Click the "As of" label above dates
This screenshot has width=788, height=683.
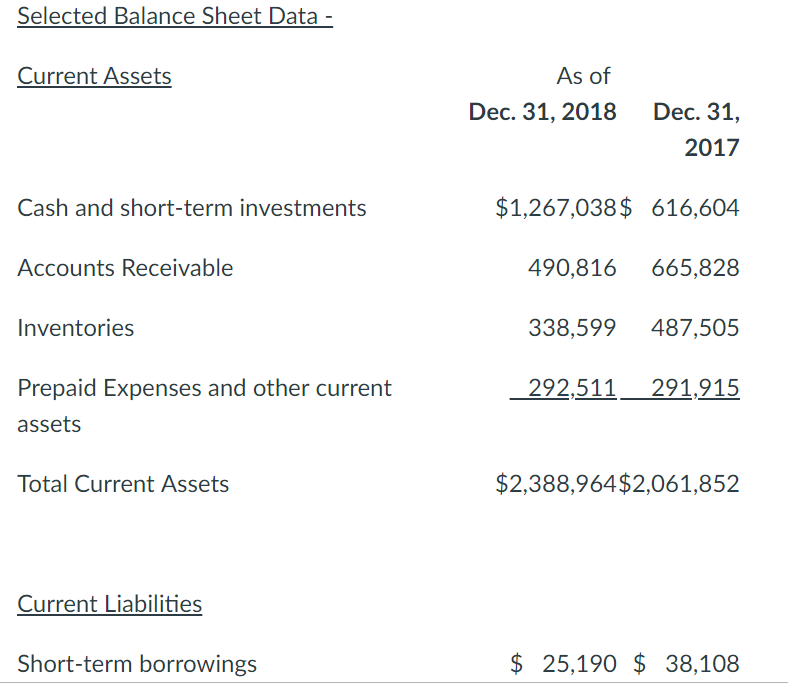coord(583,76)
